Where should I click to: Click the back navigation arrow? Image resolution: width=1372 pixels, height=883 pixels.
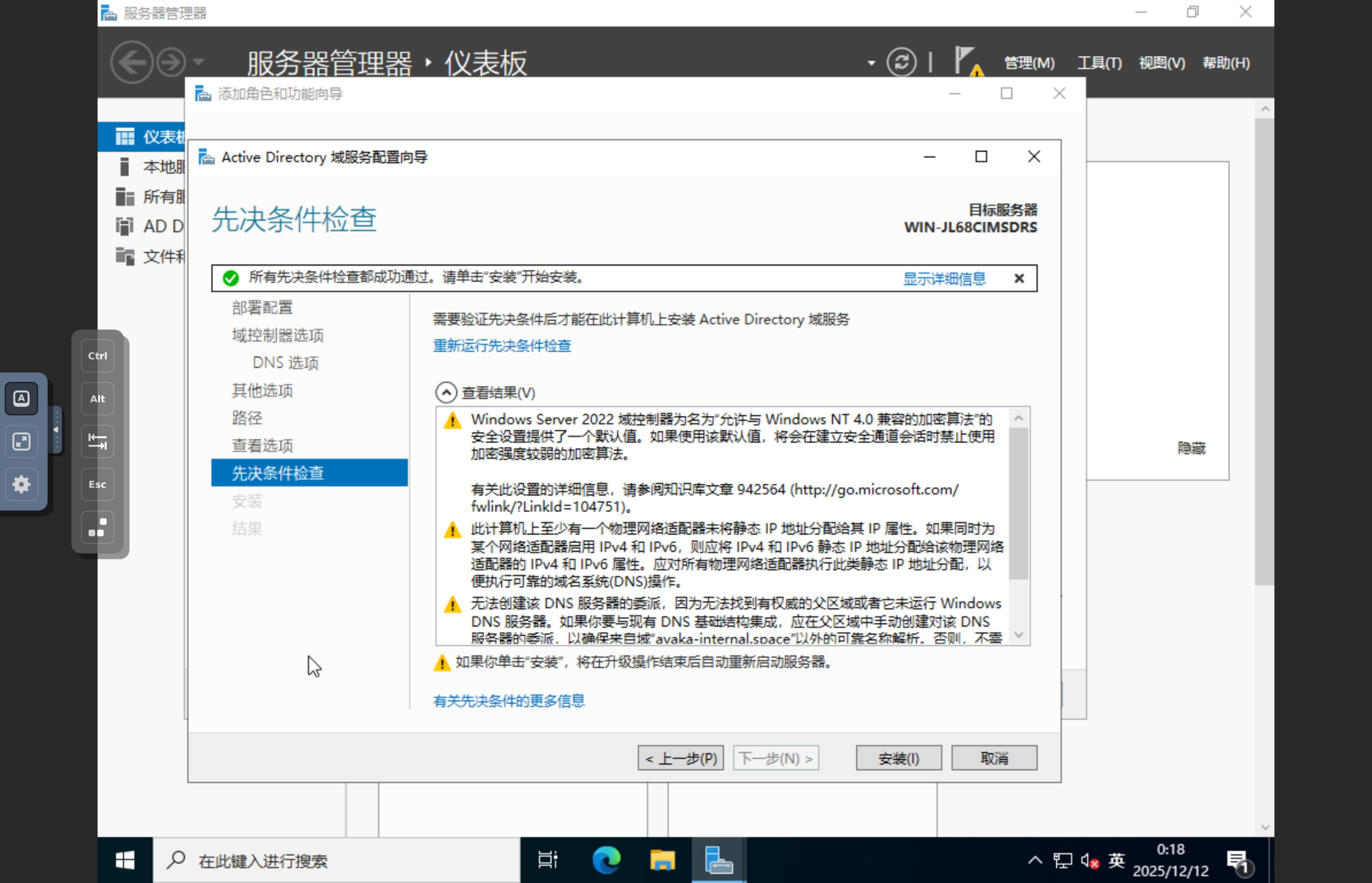coord(131,62)
